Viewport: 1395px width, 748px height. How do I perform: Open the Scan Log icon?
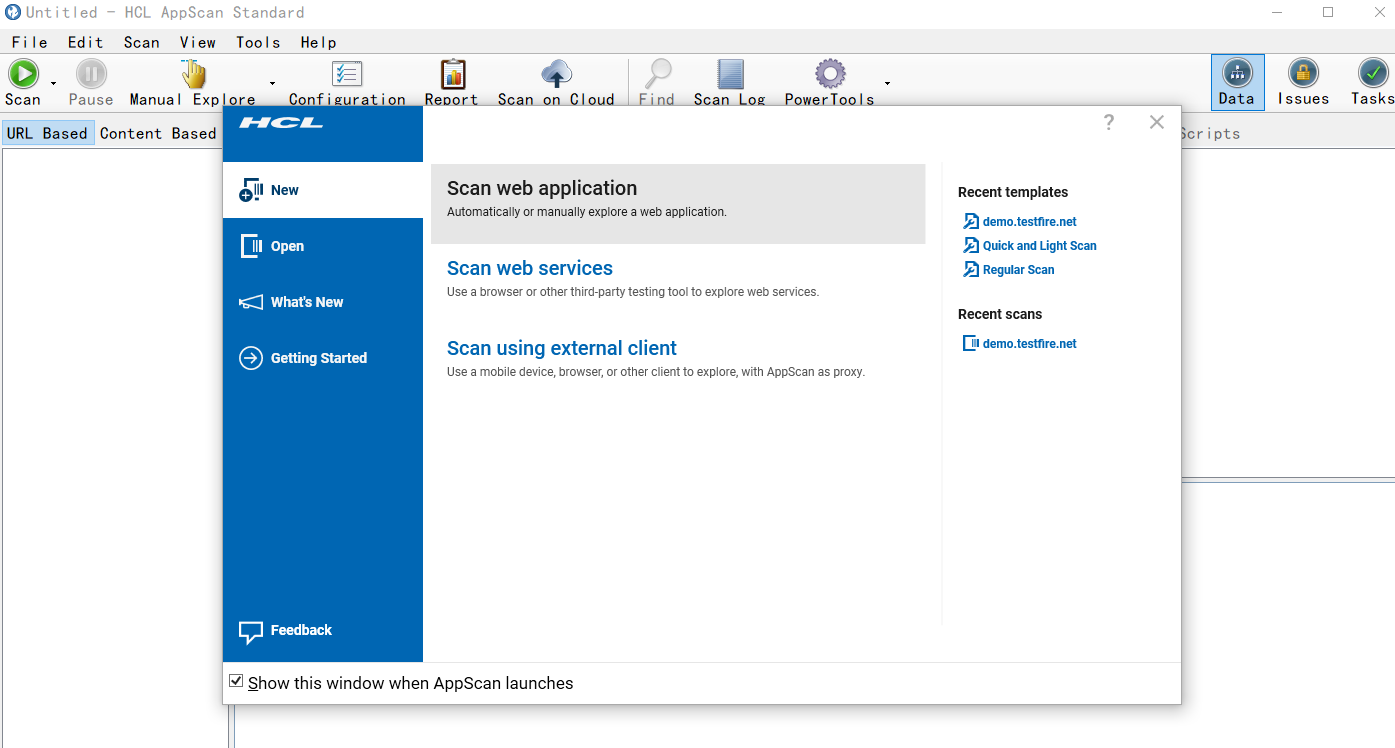(730, 74)
